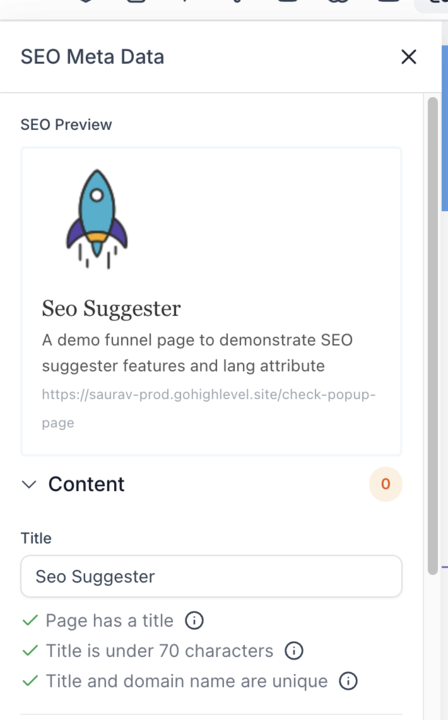448x720 pixels.
Task: Click the rocket image in SEO Preview
Action: point(97,219)
